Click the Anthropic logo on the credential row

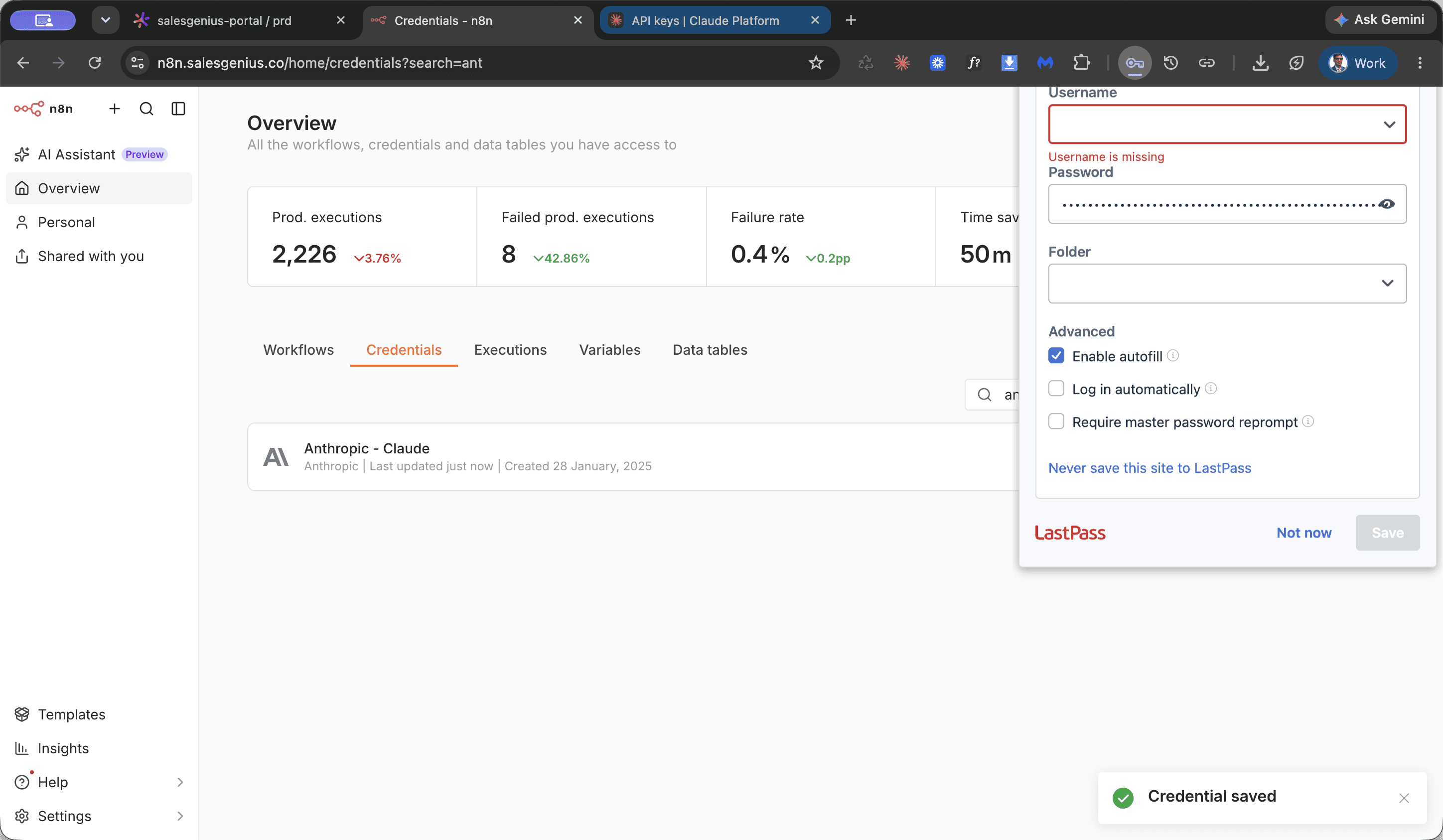click(x=276, y=456)
